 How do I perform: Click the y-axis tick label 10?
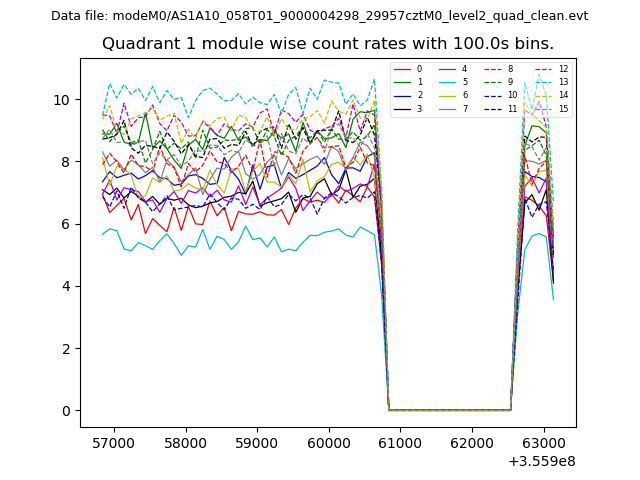click(63, 100)
